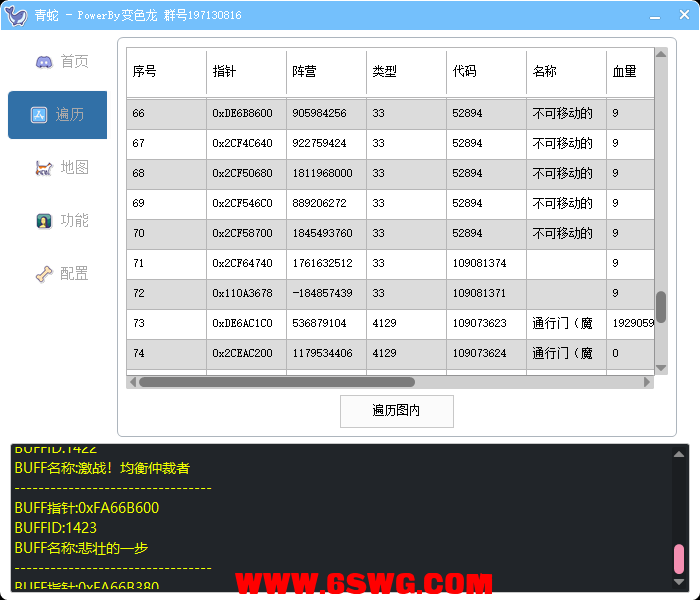Click the Discord icon beside 首页
Image resolution: width=700 pixels, height=600 pixels.
pyautogui.click(x=44, y=62)
